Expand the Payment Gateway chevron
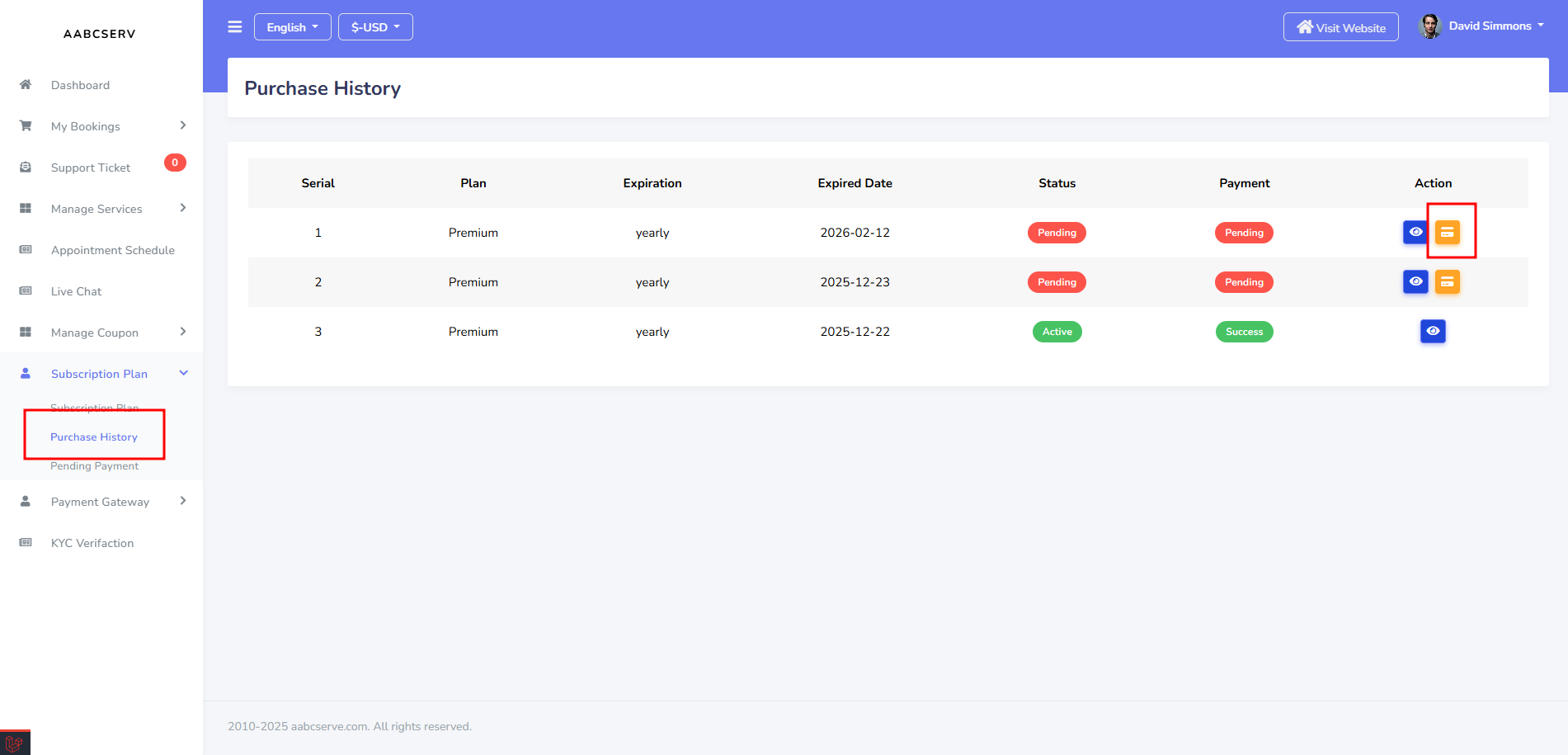Image resolution: width=1568 pixels, height=755 pixels. [x=183, y=501]
